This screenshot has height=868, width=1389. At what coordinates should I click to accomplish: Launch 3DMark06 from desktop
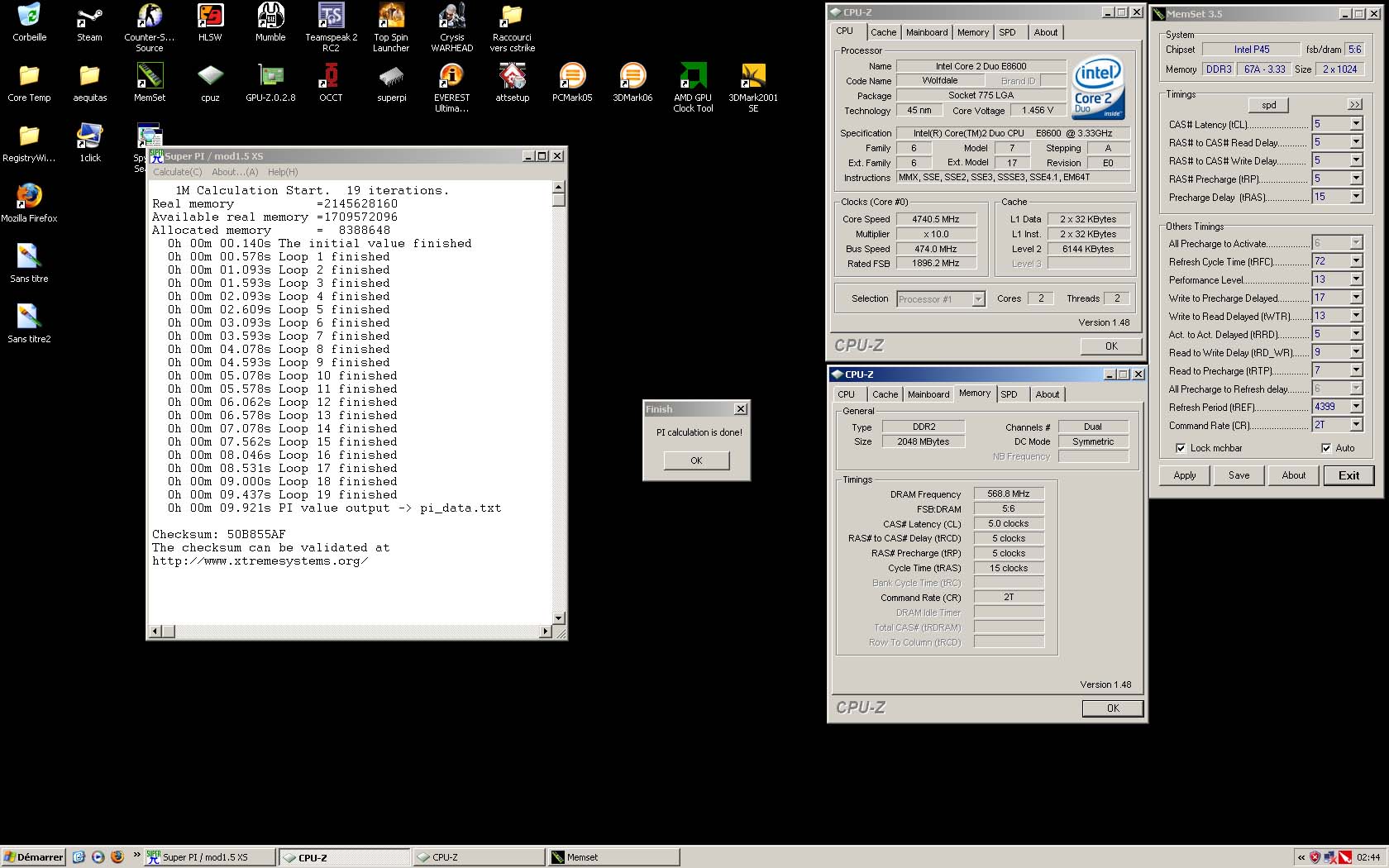coord(632,83)
